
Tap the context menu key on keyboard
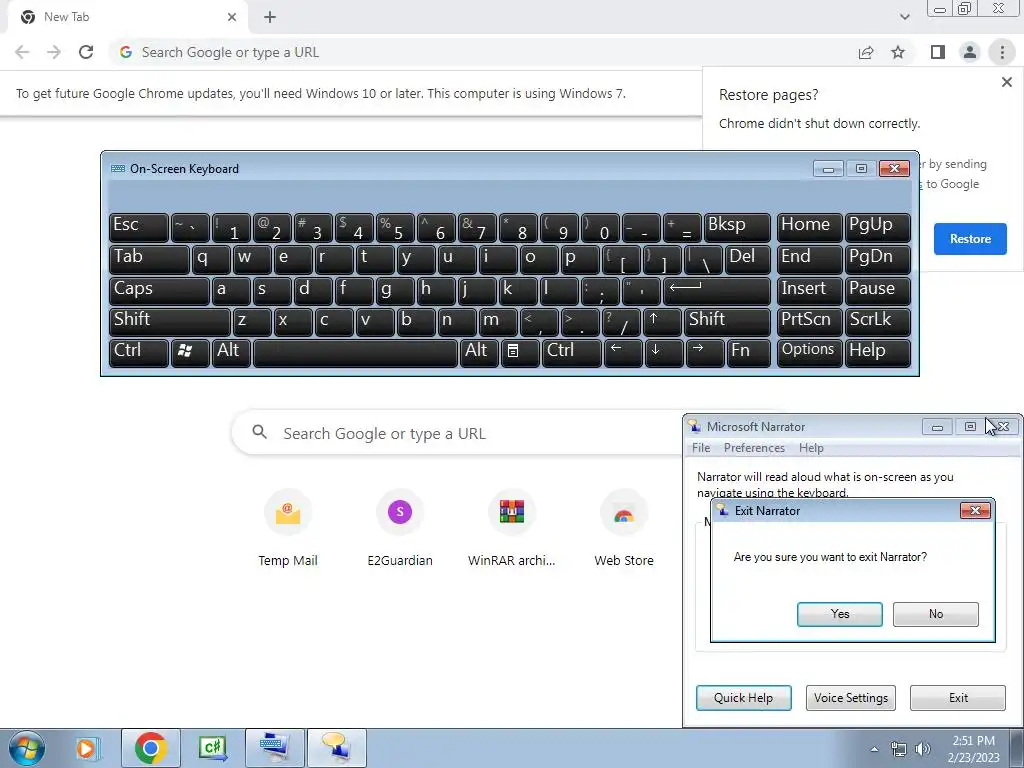520,353
